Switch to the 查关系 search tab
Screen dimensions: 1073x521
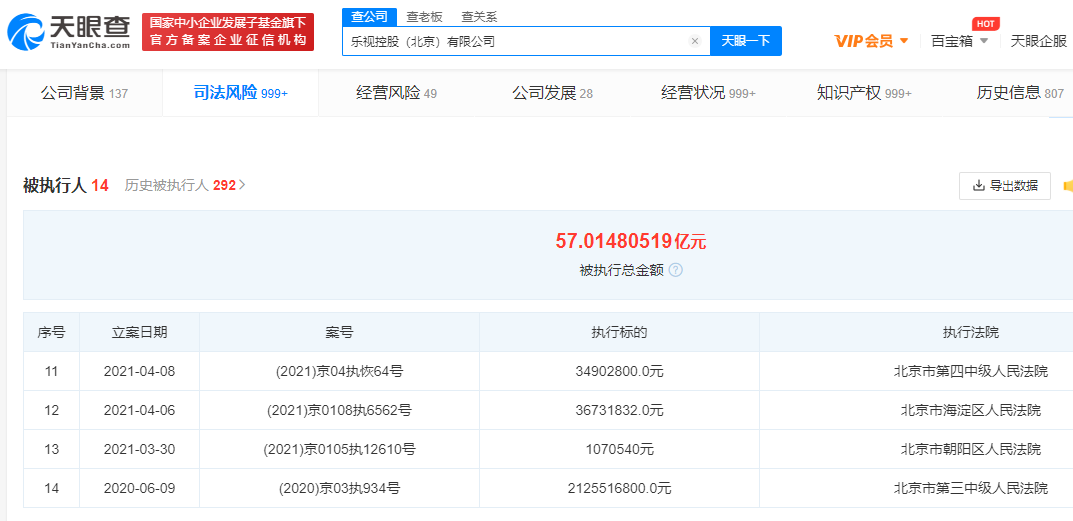click(480, 17)
